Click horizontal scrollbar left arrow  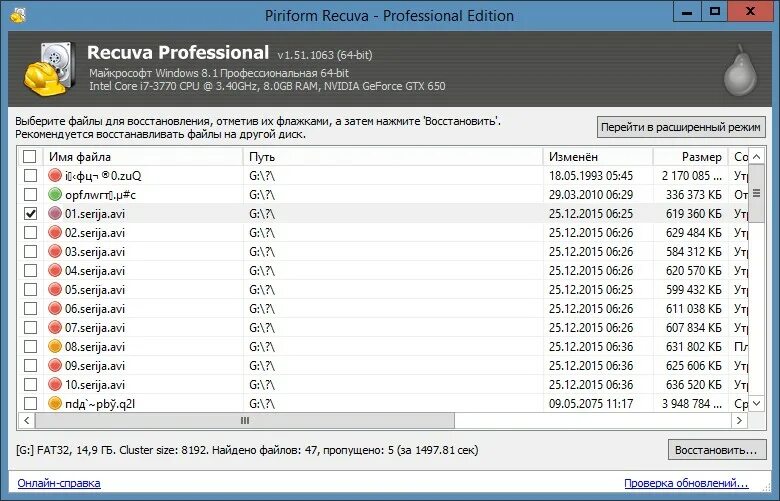pyautogui.click(x=27, y=420)
